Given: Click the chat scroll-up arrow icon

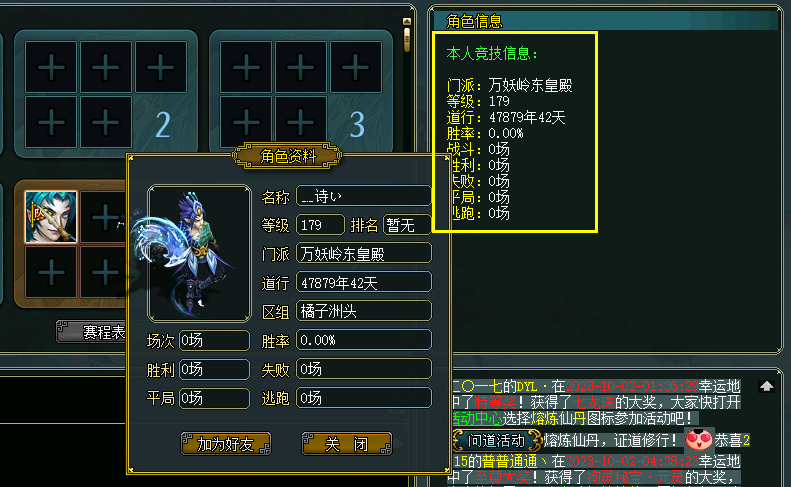Looking at the screenshot, I should click(x=767, y=387).
